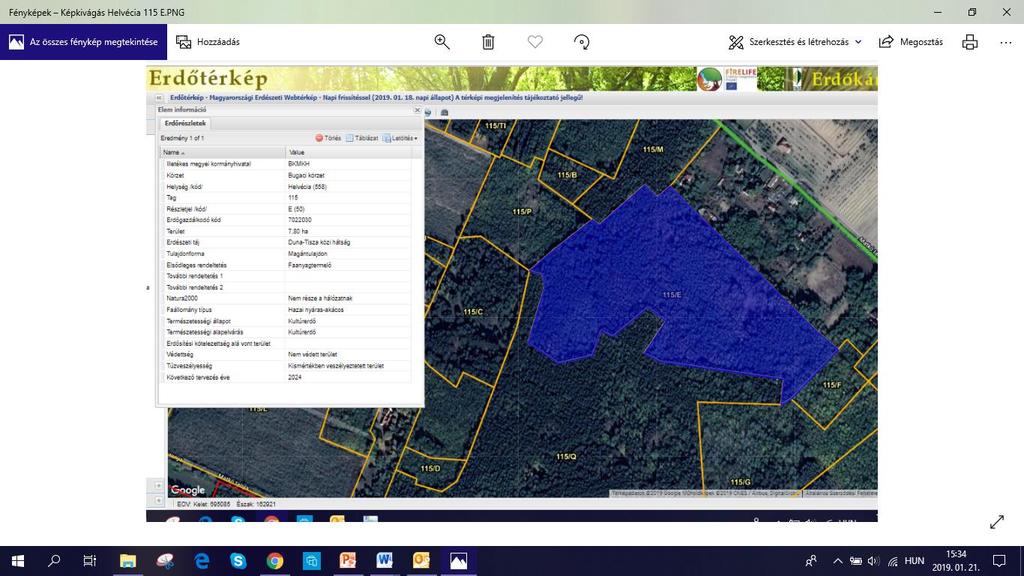Image resolution: width=1024 pixels, height=576 pixels.
Task: Click the 'Faanyagtermelő' value cell
Action: point(310,265)
